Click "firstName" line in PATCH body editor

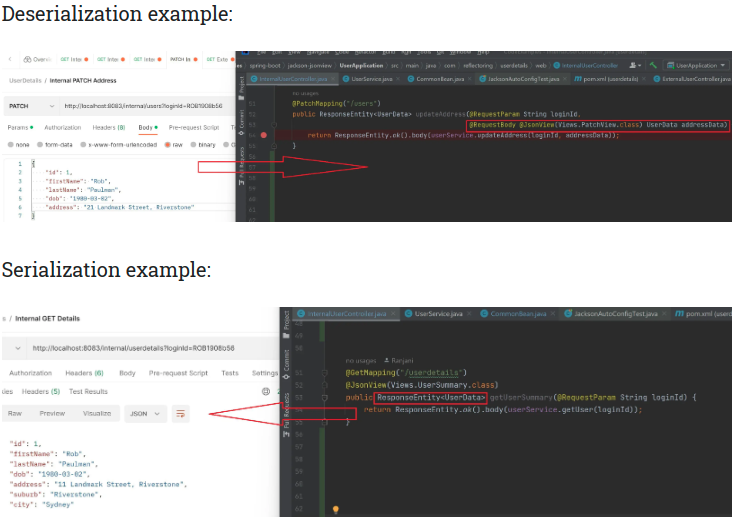(77, 181)
